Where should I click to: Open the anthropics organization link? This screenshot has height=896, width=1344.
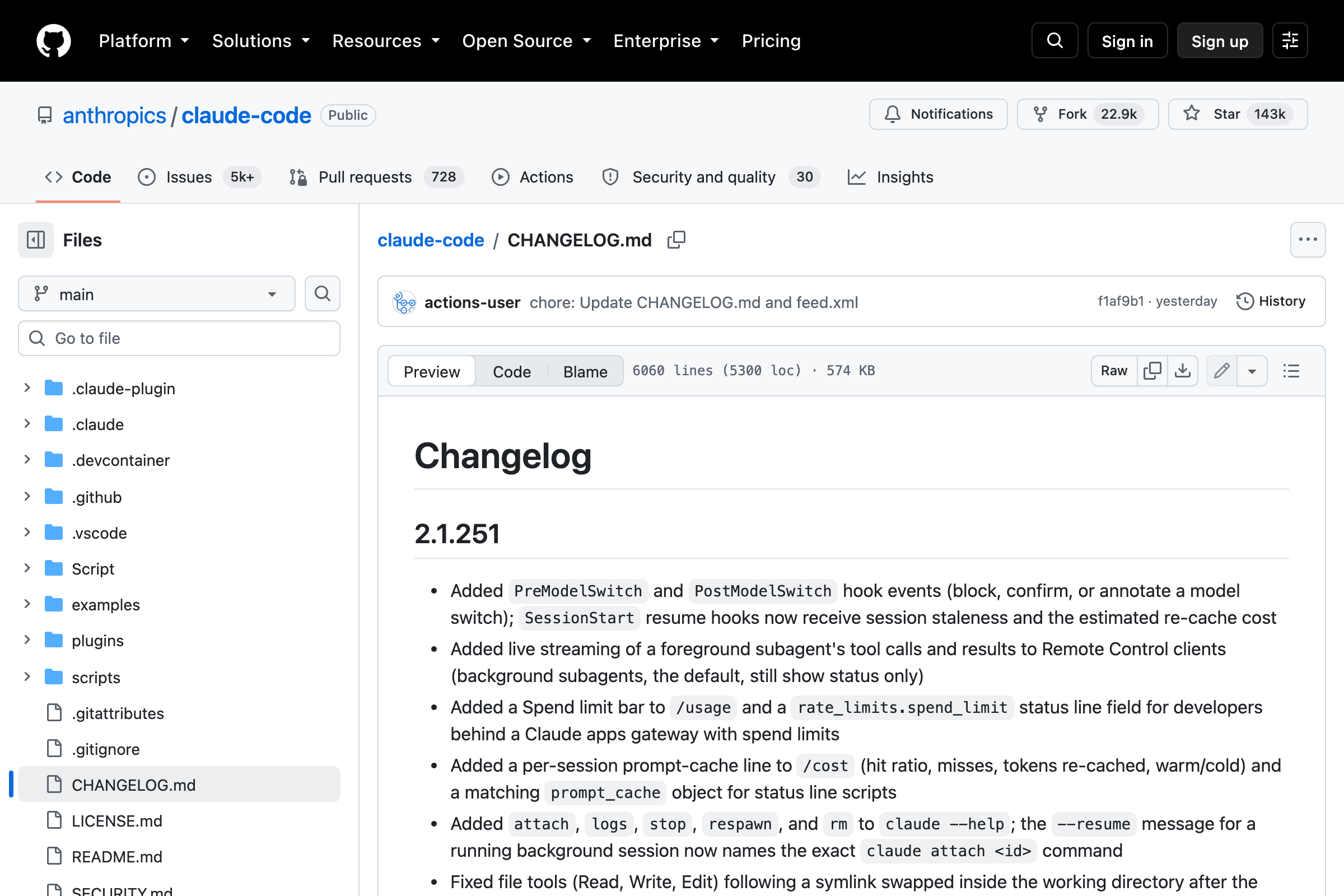[x=114, y=115]
